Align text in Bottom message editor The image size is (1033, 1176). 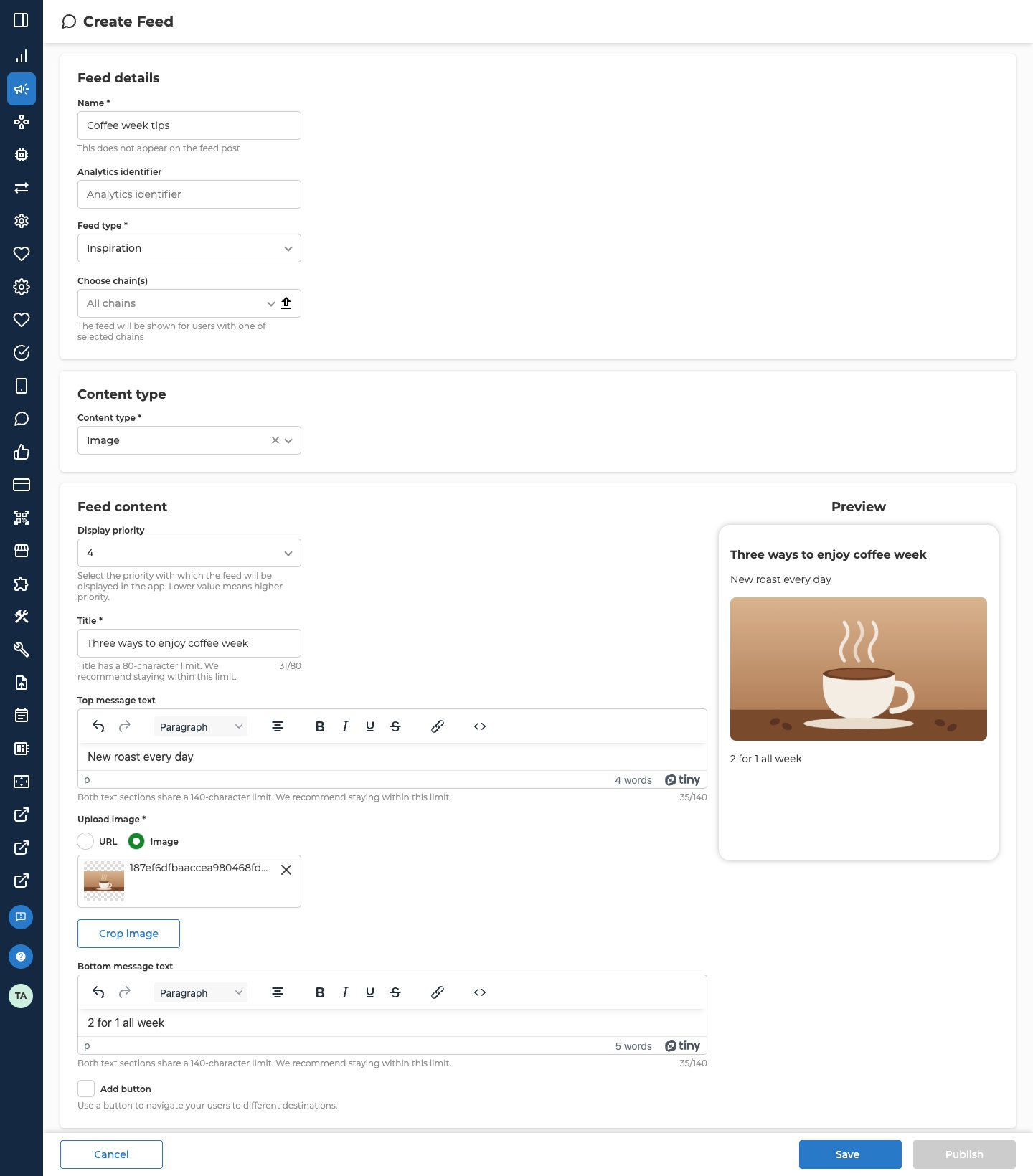[x=278, y=992]
